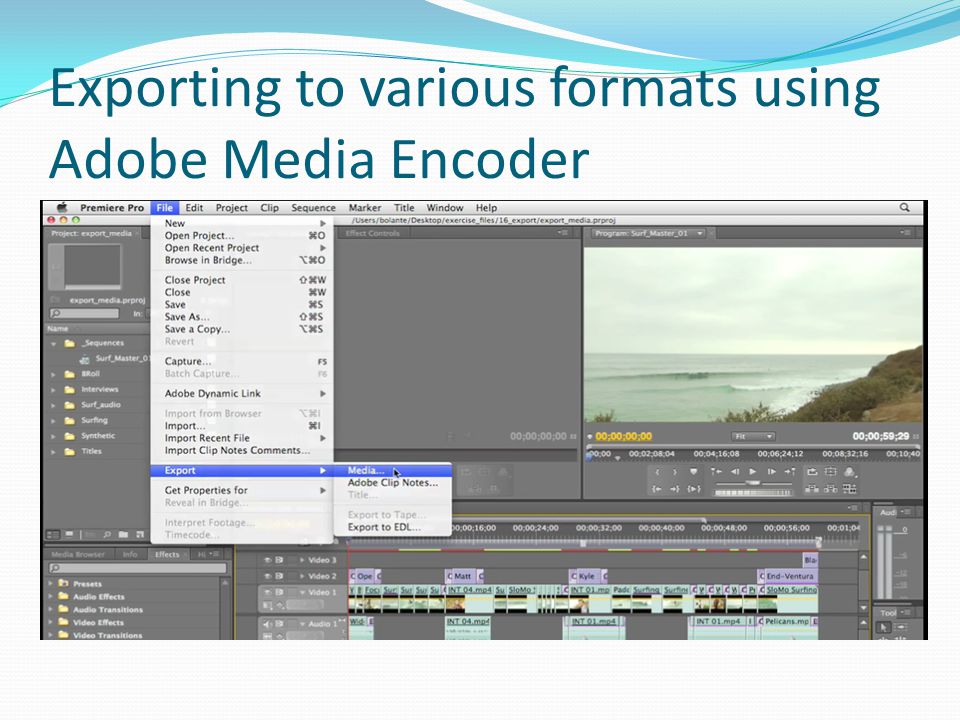Click the Step Back frame button
This screenshot has width=960, height=720.
click(735, 471)
